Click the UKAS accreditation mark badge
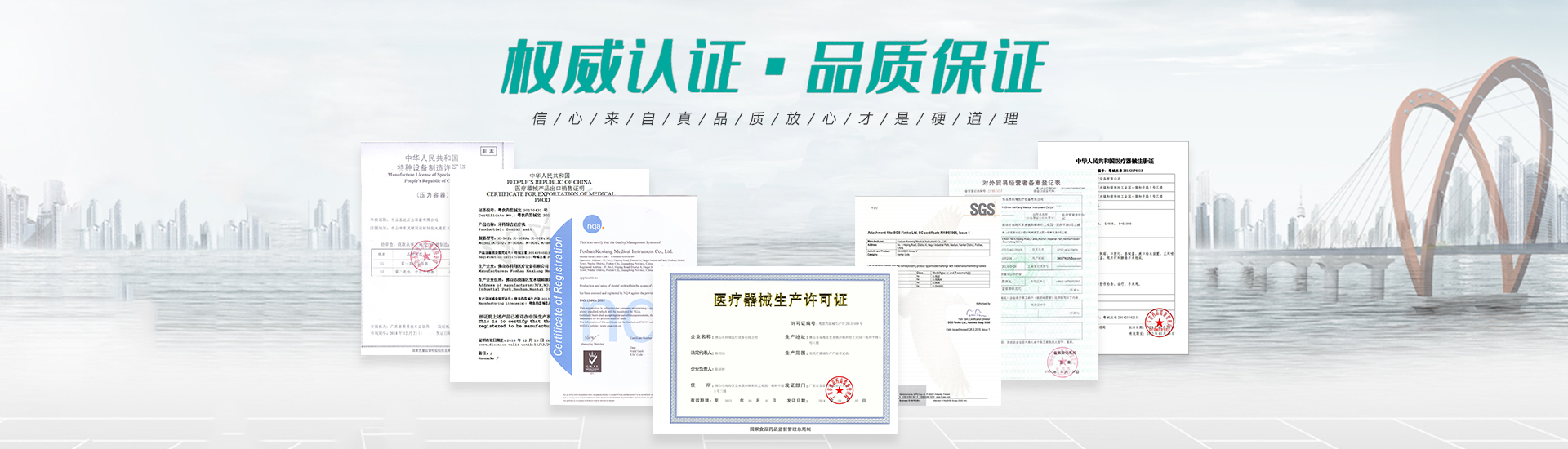Viewport: 1568px width, 449px height. tap(592, 363)
